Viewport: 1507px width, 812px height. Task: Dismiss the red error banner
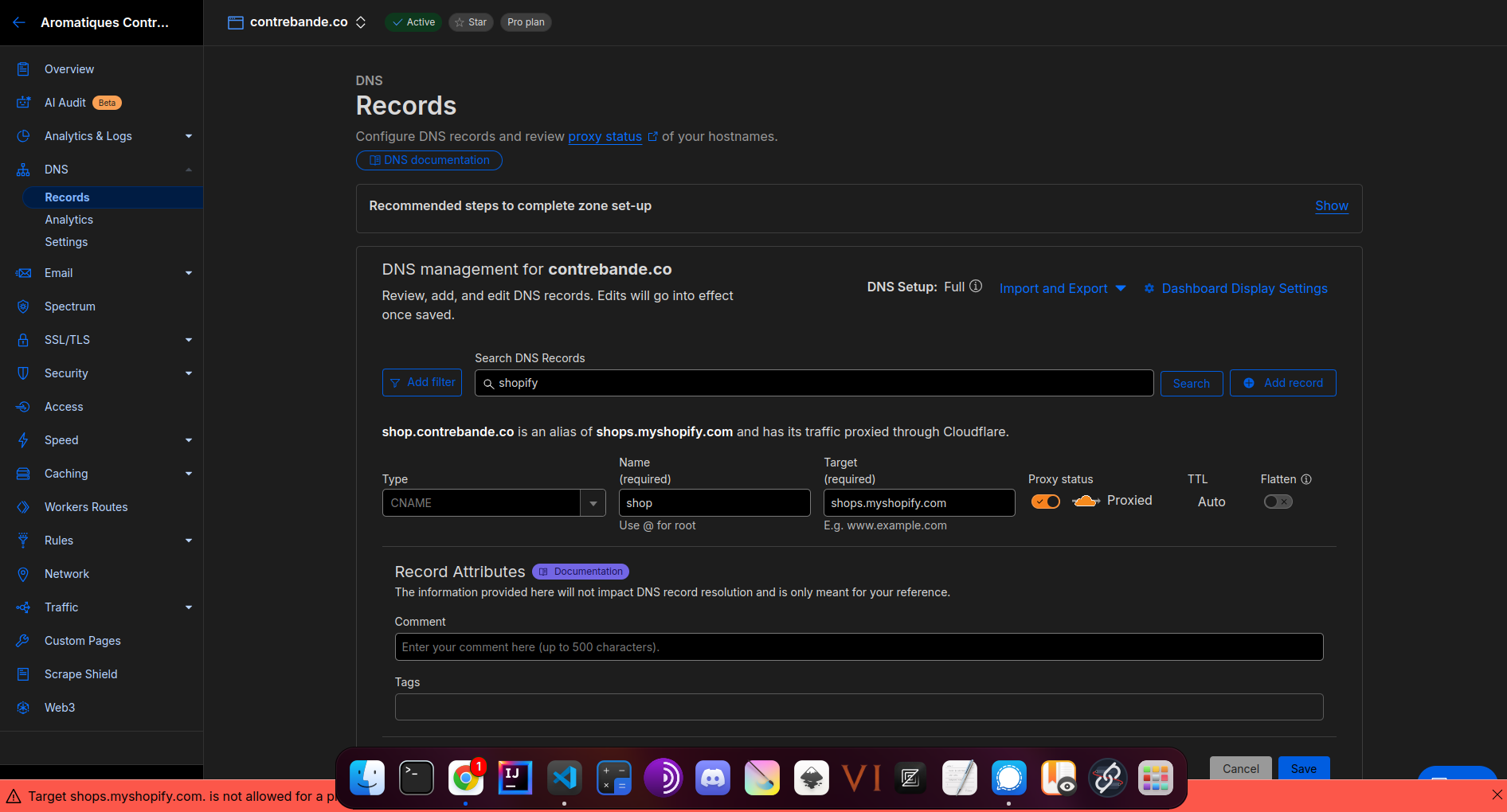click(x=1497, y=795)
